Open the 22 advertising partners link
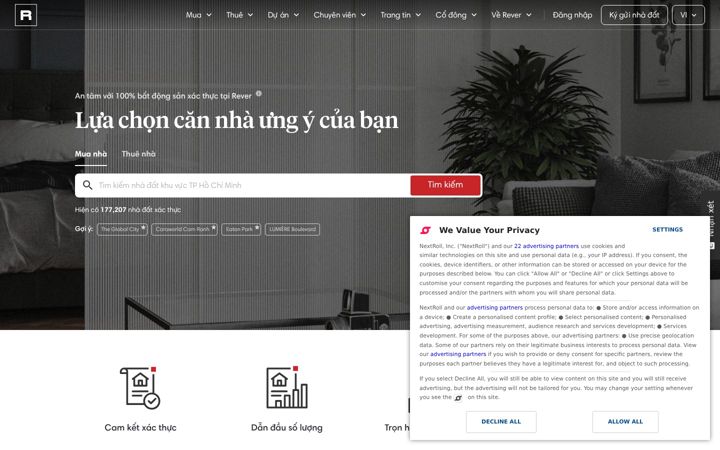720x450 pixels. coord(546,246)
